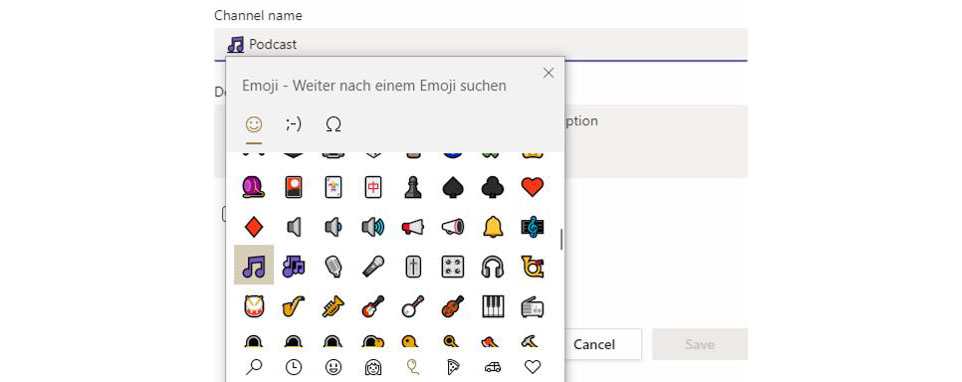Pick the red diamond suit emoji
962x382 pixels.
(253, 227)
